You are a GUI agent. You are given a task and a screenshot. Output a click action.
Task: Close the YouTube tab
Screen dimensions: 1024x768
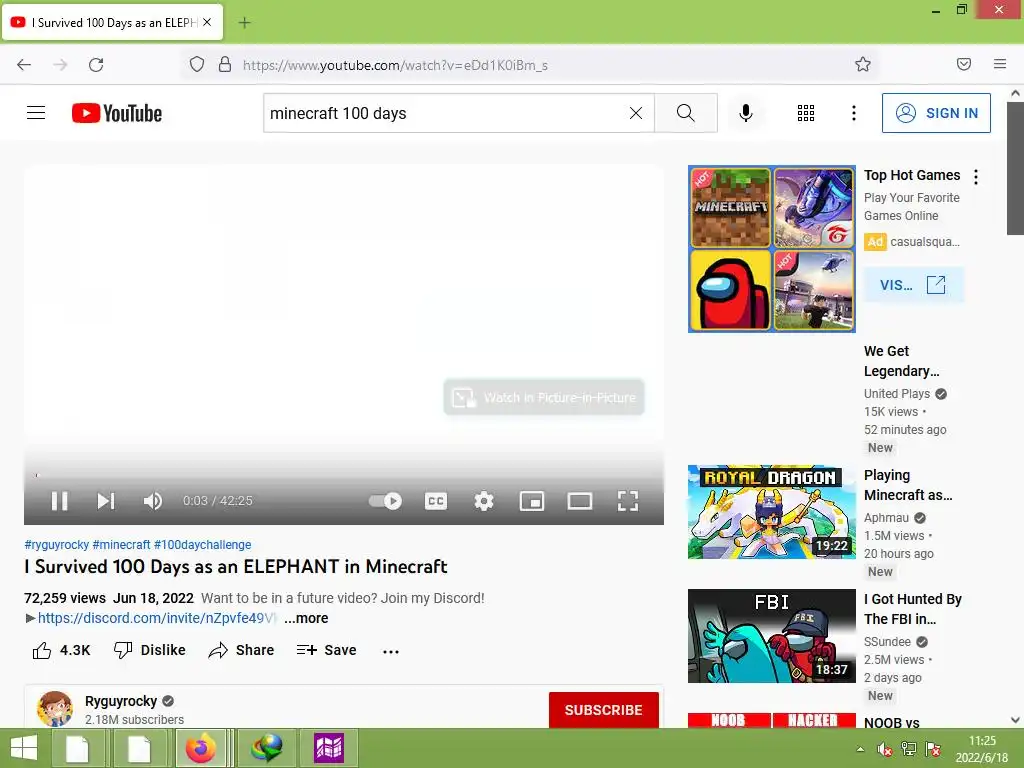(207, 22)
